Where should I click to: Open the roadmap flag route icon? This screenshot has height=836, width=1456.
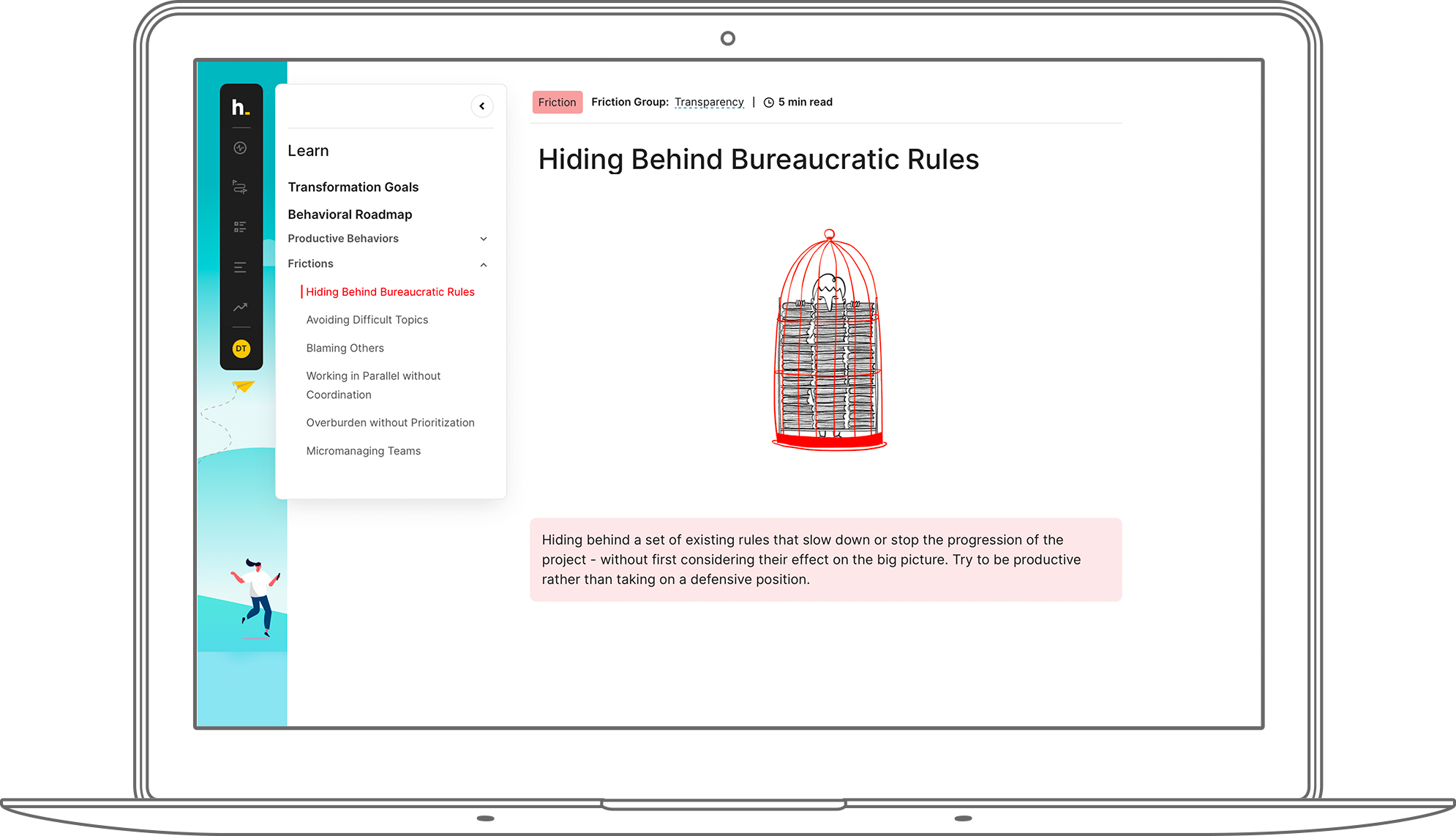click(240, 187)
